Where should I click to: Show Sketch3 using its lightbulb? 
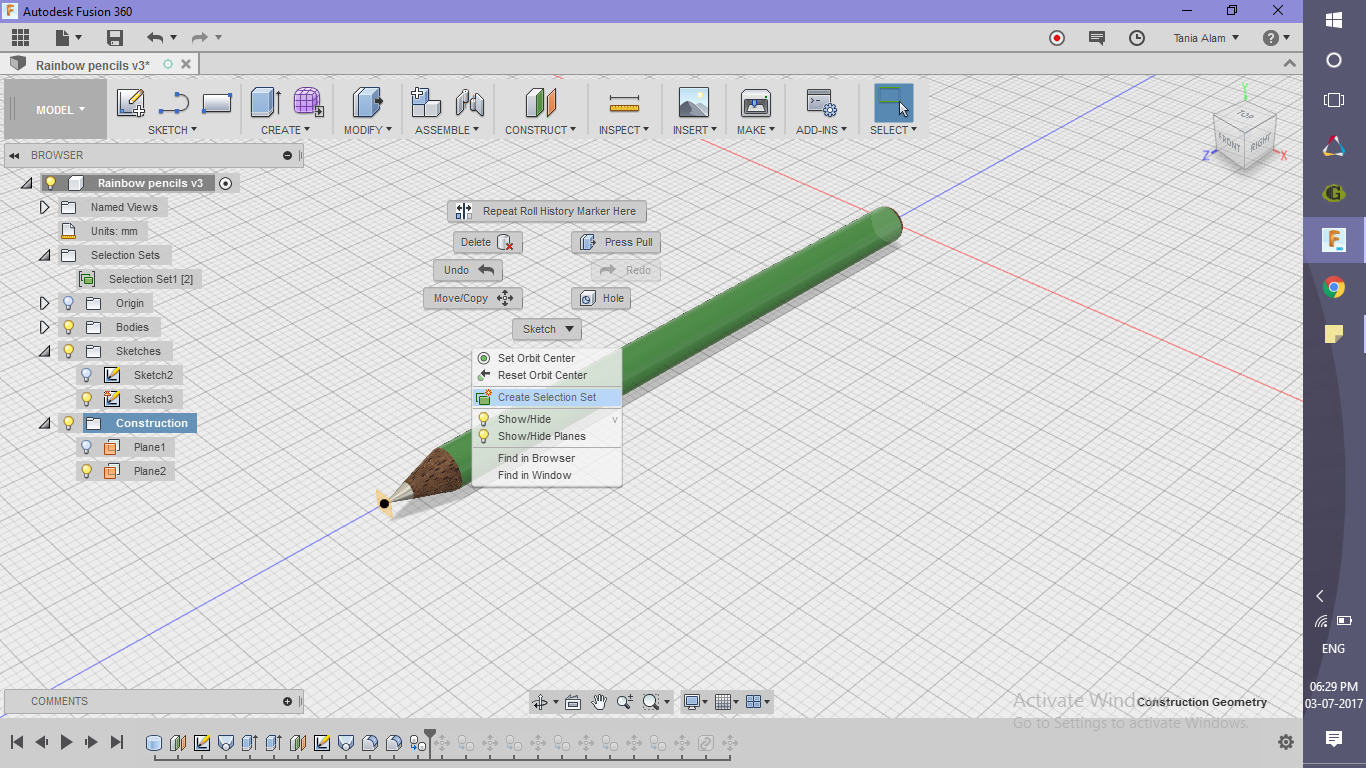(86, 399)
